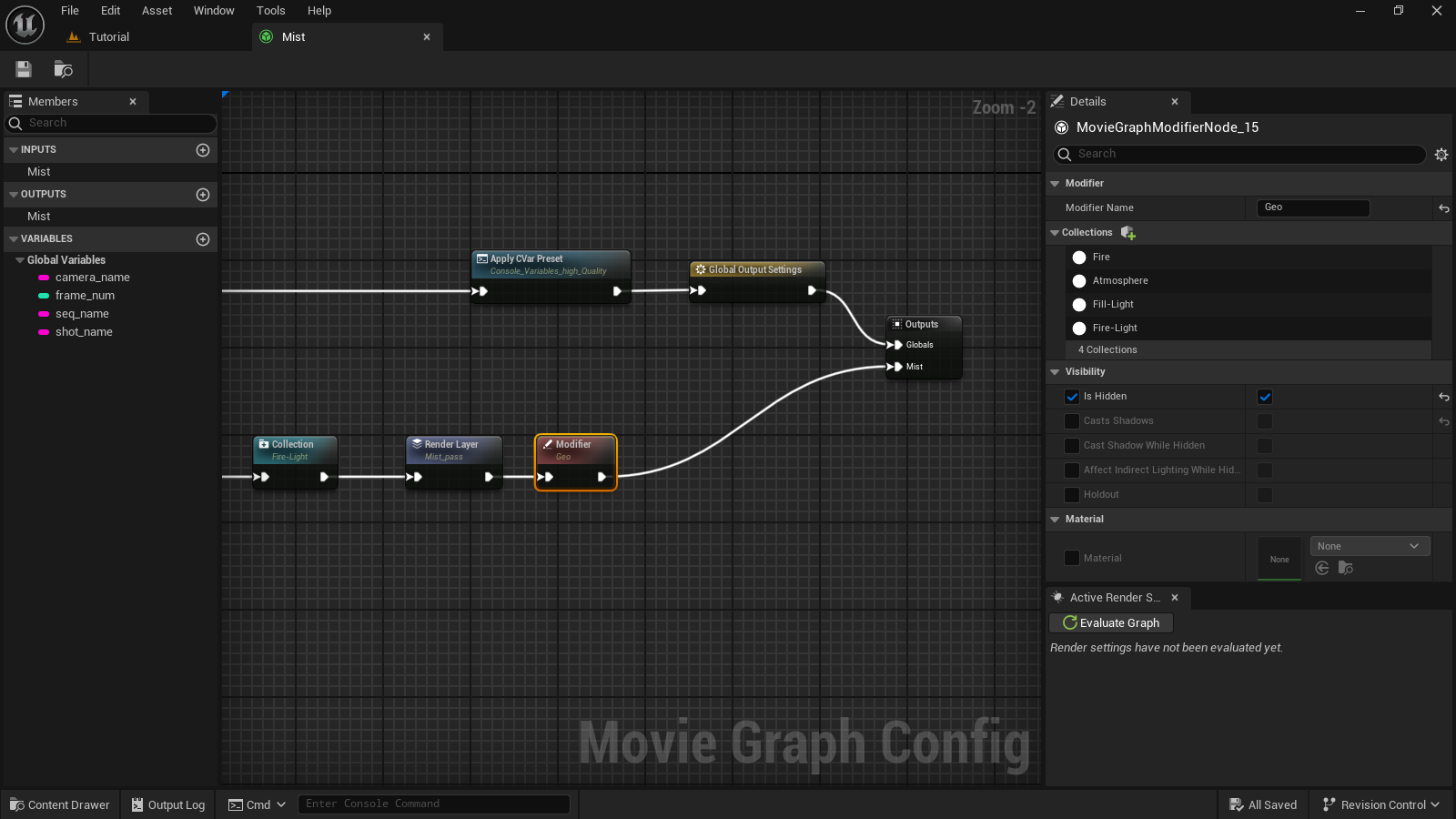Add a collection with the plus icon

click(1128, 233)
